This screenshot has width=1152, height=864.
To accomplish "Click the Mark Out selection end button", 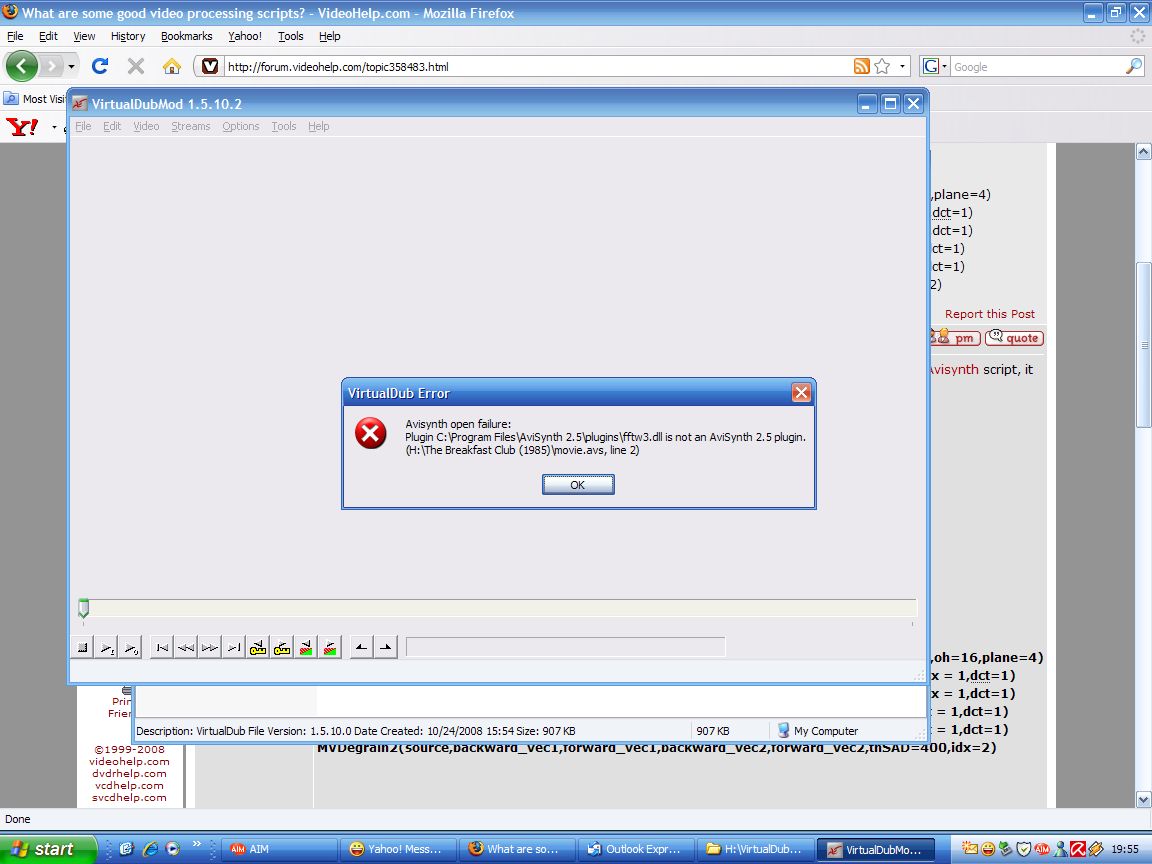I will (385, 647).
